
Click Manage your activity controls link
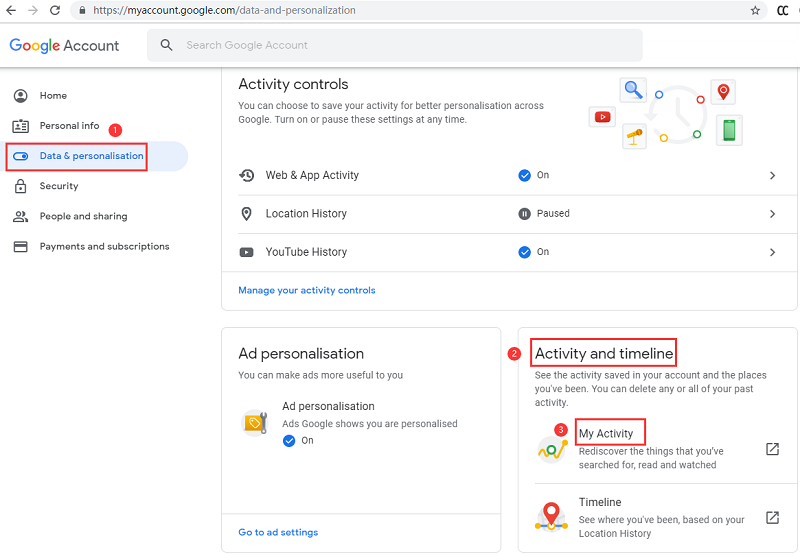click(307, 290)
